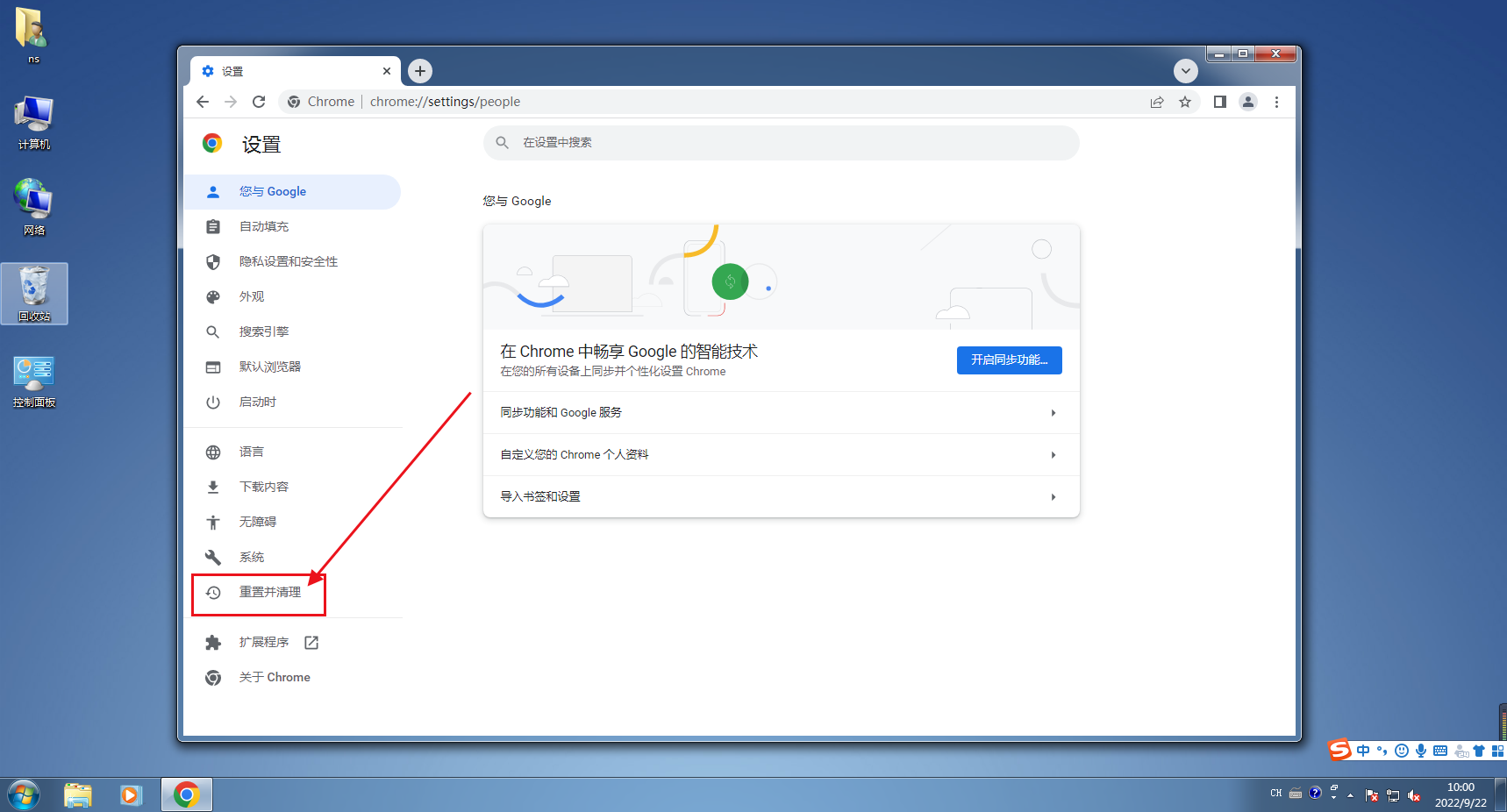Click the Chrome icon beside 关于 Chrome
This screenshot has height=812, width=1507.
[213, 677]
